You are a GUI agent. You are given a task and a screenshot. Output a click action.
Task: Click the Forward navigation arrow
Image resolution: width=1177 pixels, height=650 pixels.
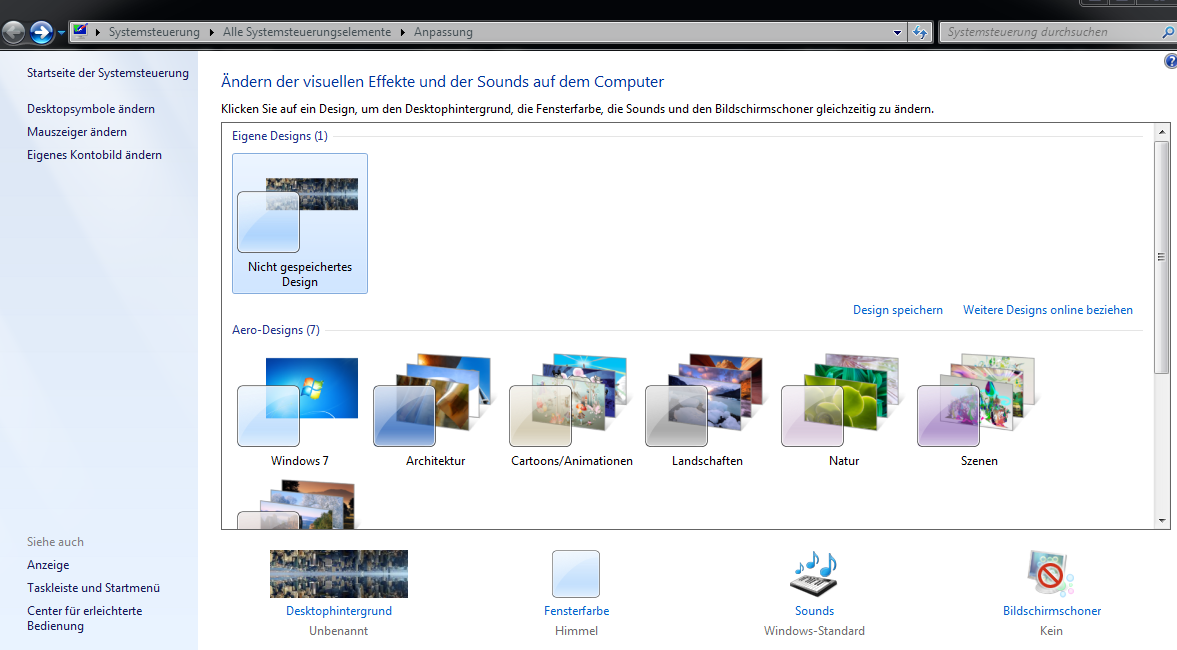click(41, 32)
